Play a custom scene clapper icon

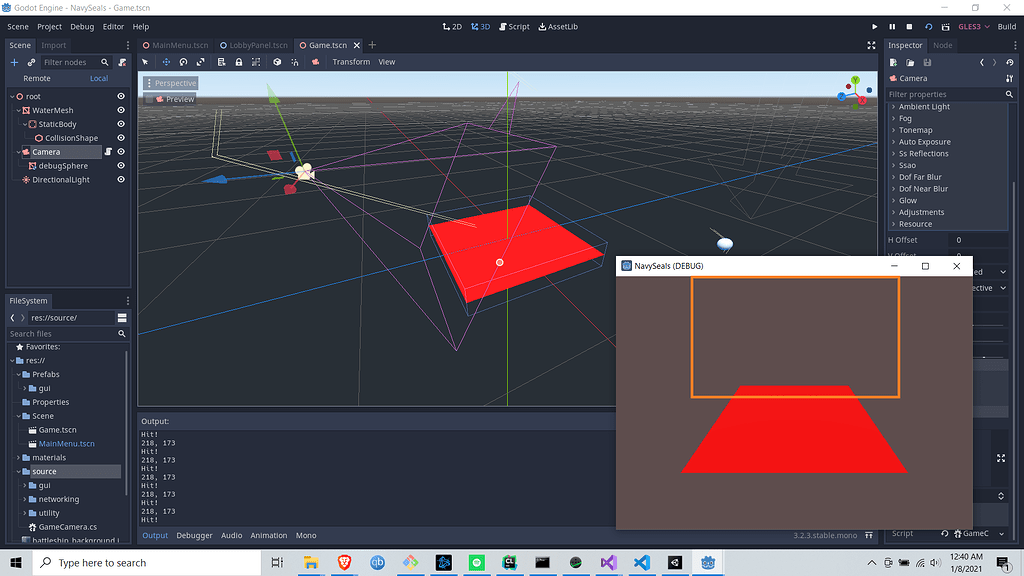point(946,27)
